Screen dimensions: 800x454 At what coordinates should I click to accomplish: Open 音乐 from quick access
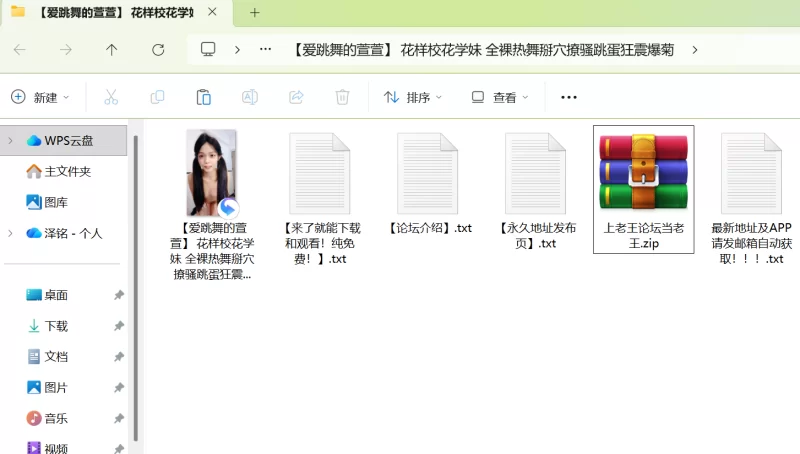(47, 418)
